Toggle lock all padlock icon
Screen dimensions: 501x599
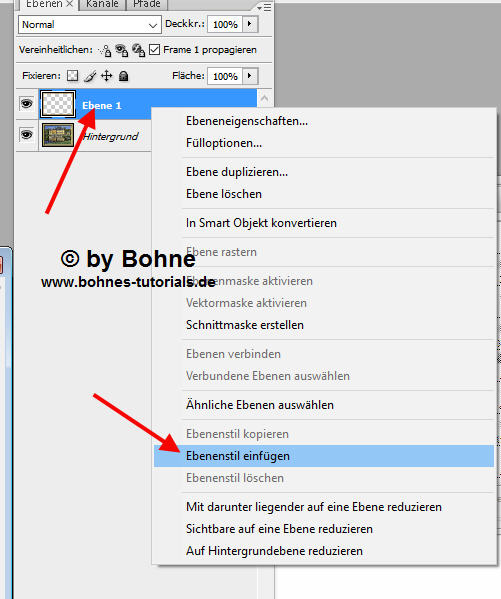tap(123, 76)
